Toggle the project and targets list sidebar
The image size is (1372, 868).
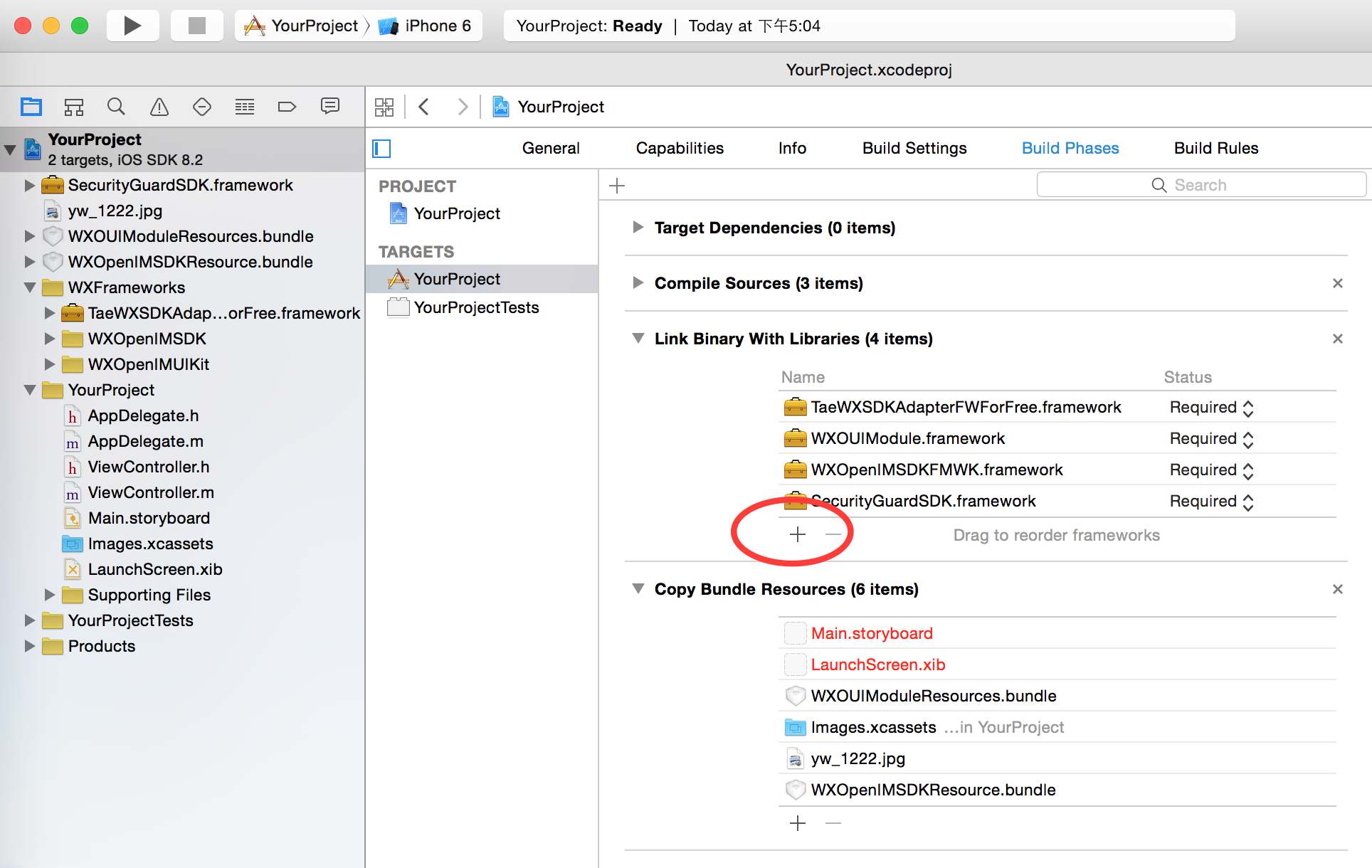(382, 149)
